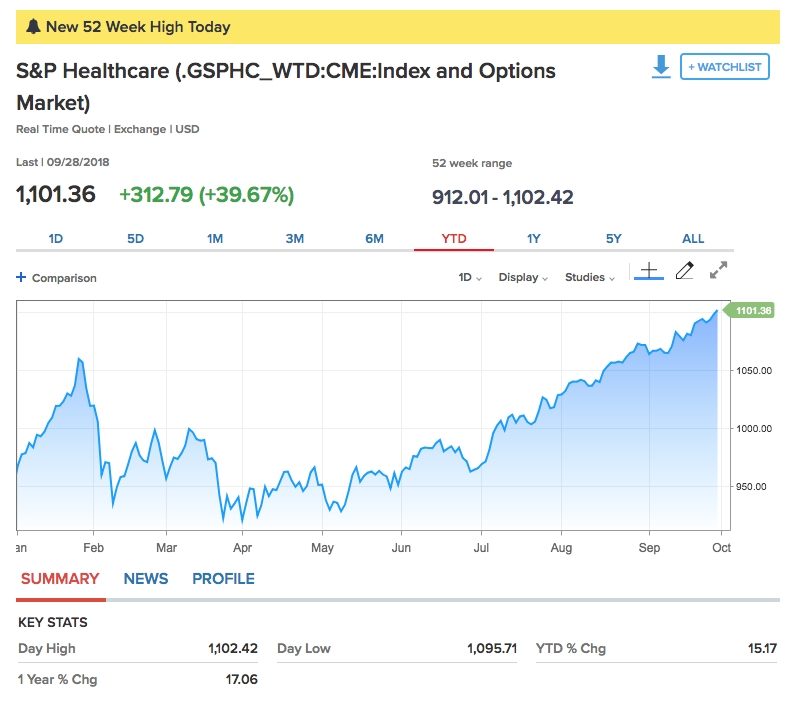This screenshot has width=794, height=703.
Task: Click the 950.00 axis label
Action: (751, 487)
